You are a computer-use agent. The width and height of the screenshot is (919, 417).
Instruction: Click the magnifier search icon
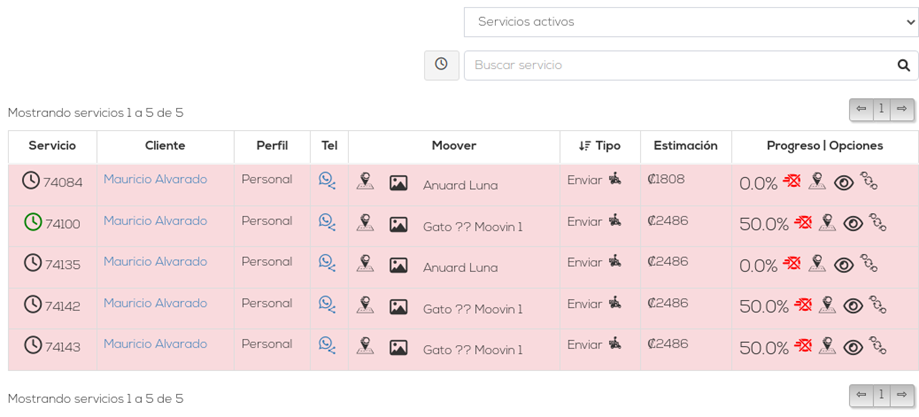click(903, 65)
